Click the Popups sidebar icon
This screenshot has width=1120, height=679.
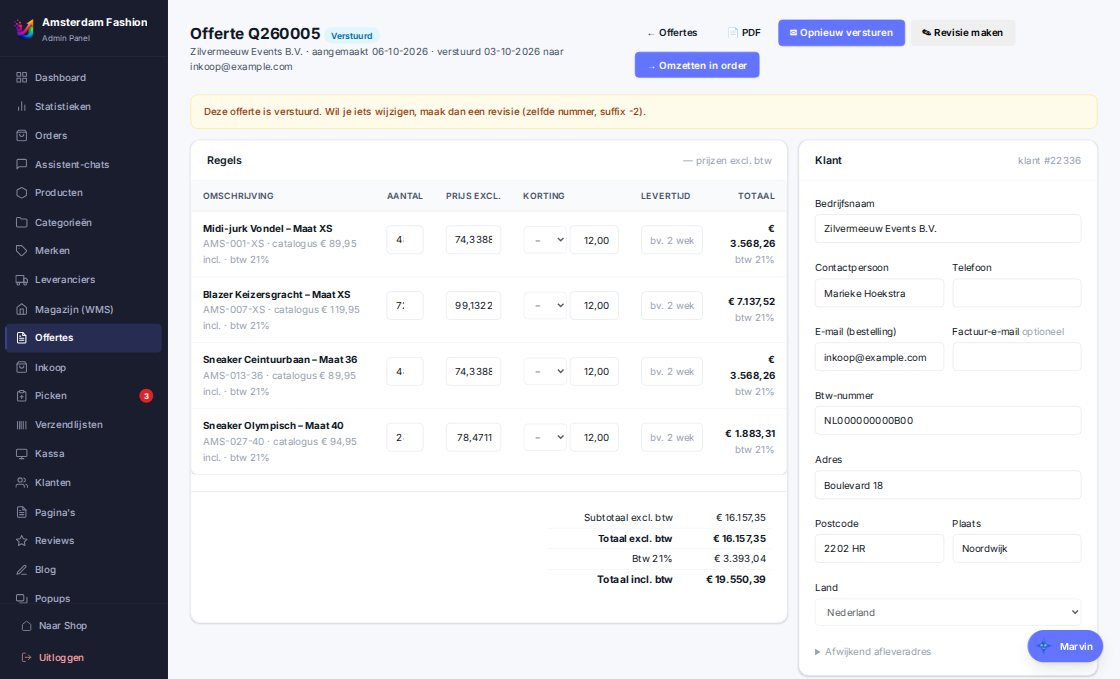(21, 598)
